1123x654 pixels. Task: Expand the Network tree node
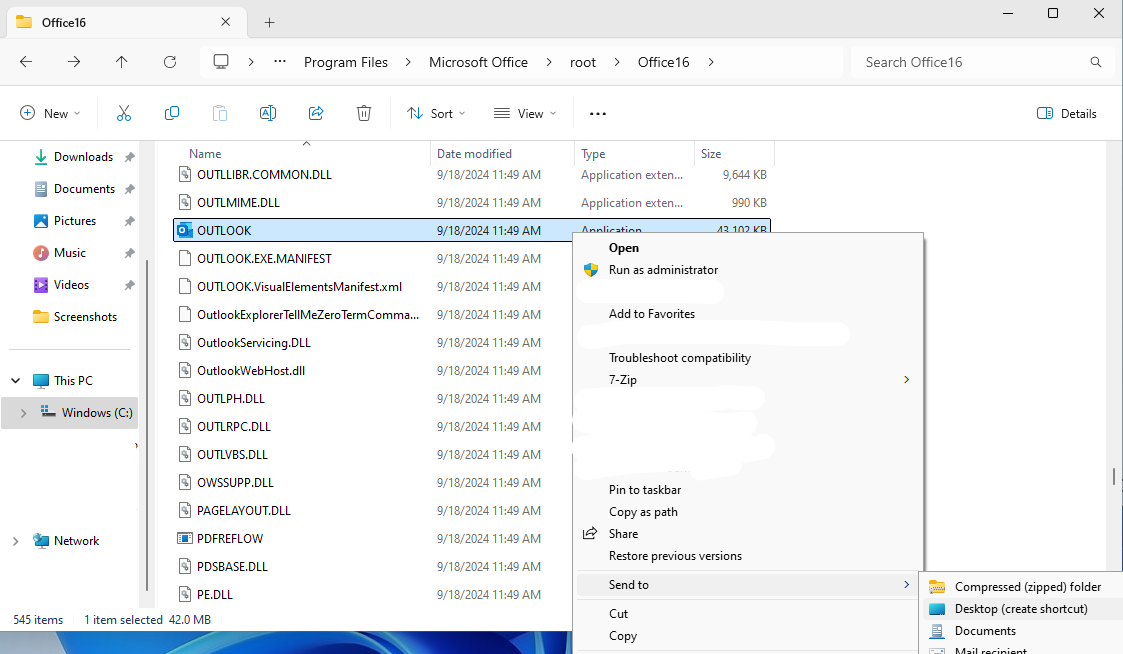[16, 541]
